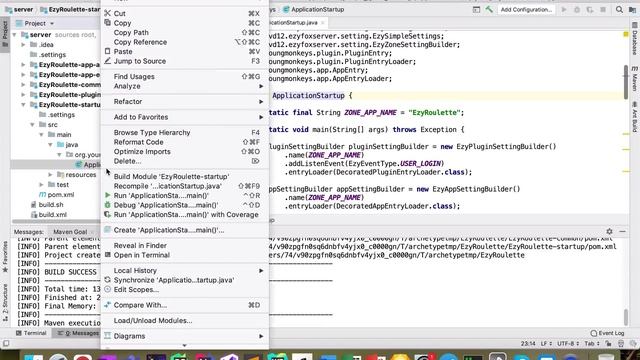Click the Build hammer icon in toolbar
Screen dimensions: 640x360
tap(489, 9)
